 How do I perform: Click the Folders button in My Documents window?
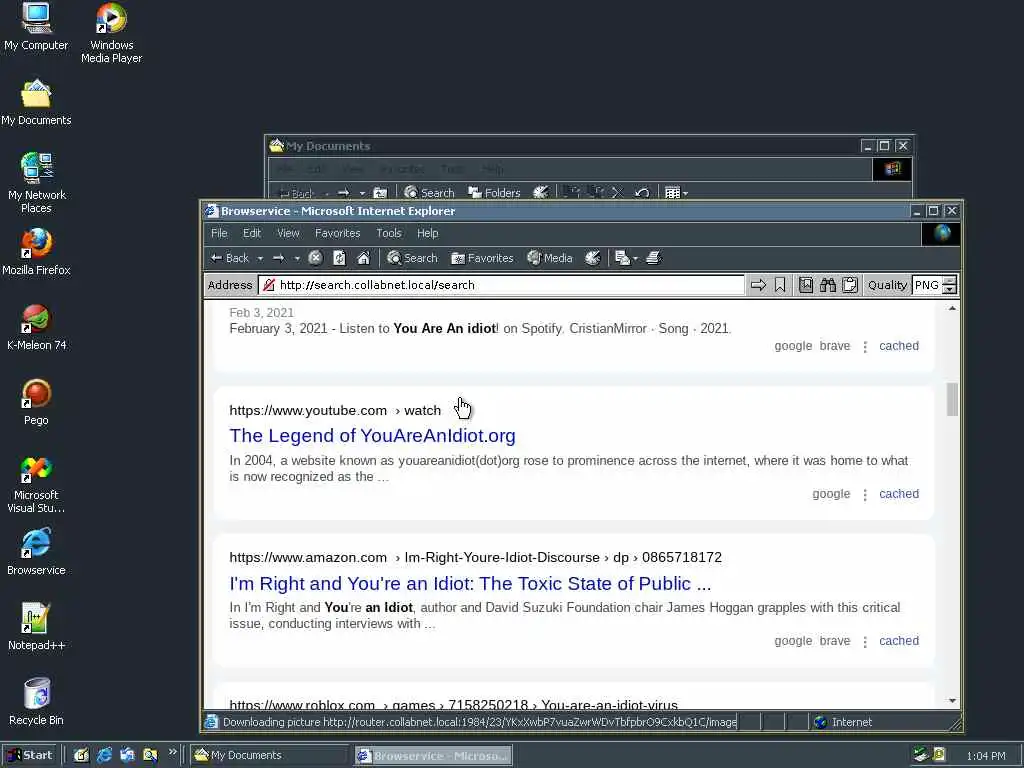coord(494,193)
